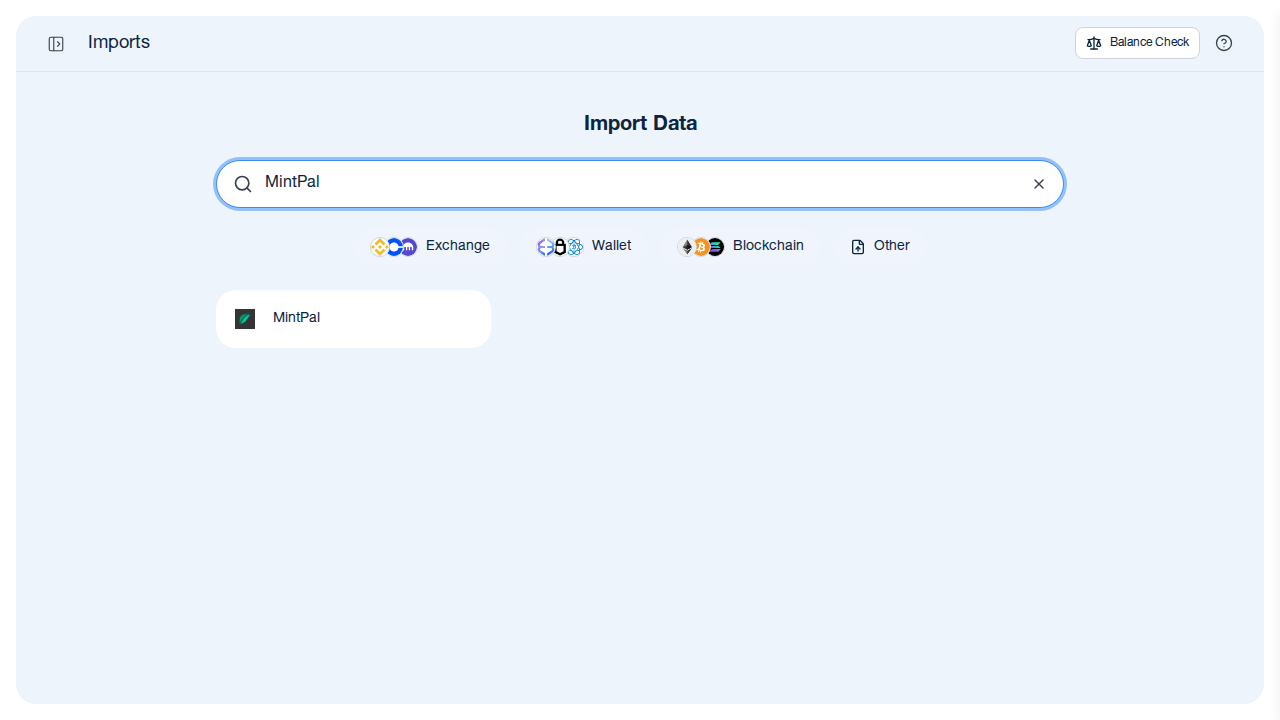
Task: Filter by Blockchain category
Action: pyautogui.click(x=741, y=246)
